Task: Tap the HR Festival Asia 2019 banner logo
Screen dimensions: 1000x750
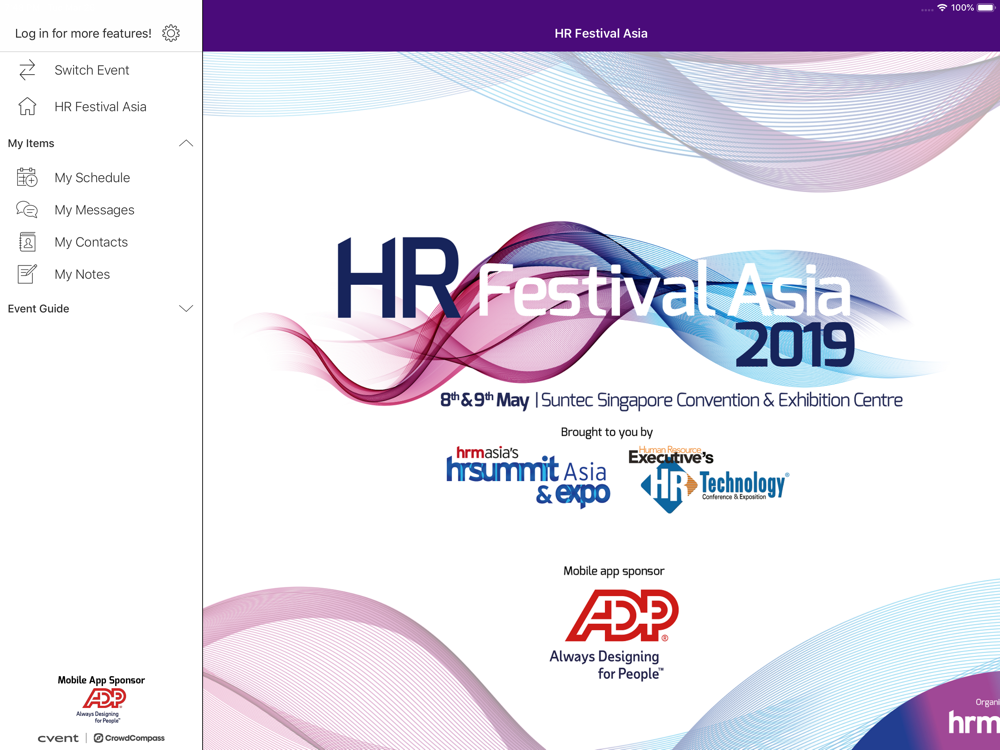Action: click(596, 303)
